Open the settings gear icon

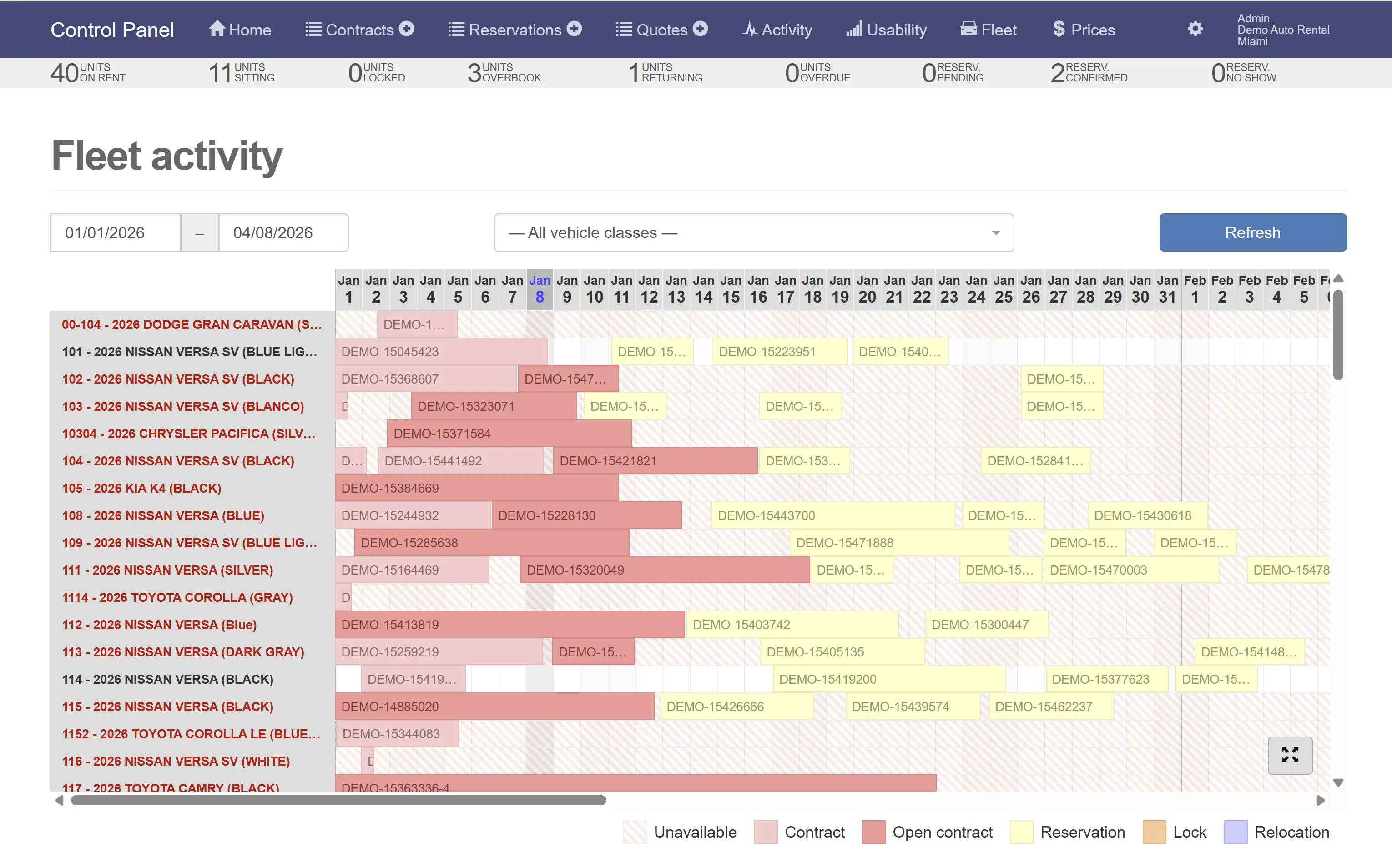[x=1195, y=29]
